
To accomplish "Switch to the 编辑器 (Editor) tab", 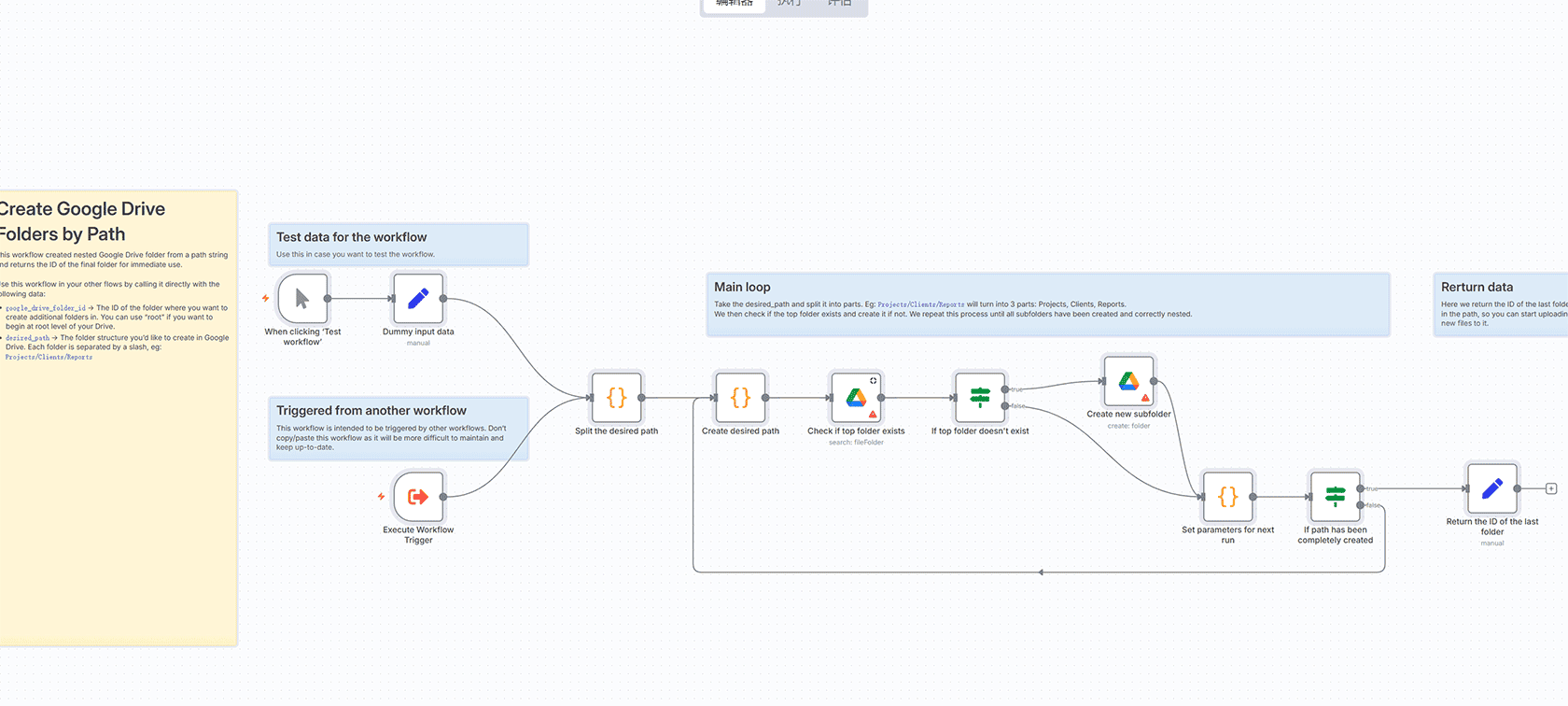I will tap(735, 5).
